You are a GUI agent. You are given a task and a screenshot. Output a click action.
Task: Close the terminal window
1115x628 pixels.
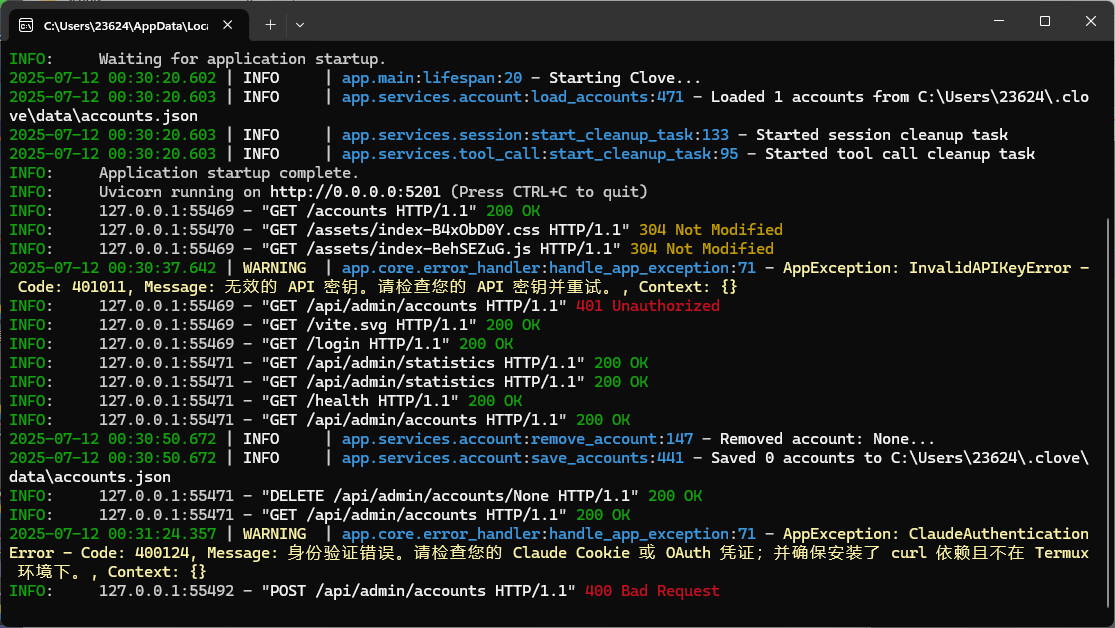pos(1090,21)
